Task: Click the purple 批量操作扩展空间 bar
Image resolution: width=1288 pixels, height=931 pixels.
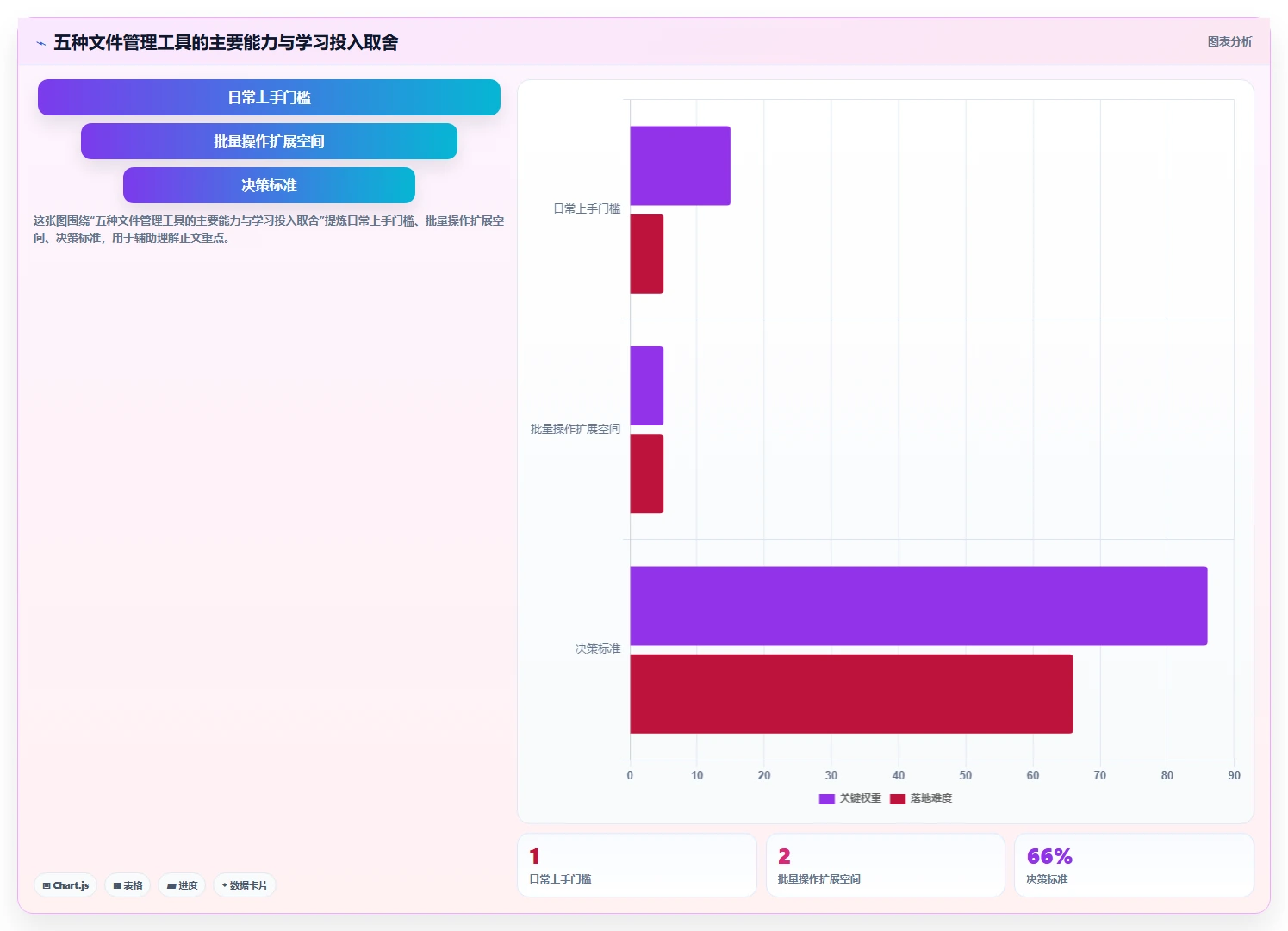Action: tap(646, 386)
